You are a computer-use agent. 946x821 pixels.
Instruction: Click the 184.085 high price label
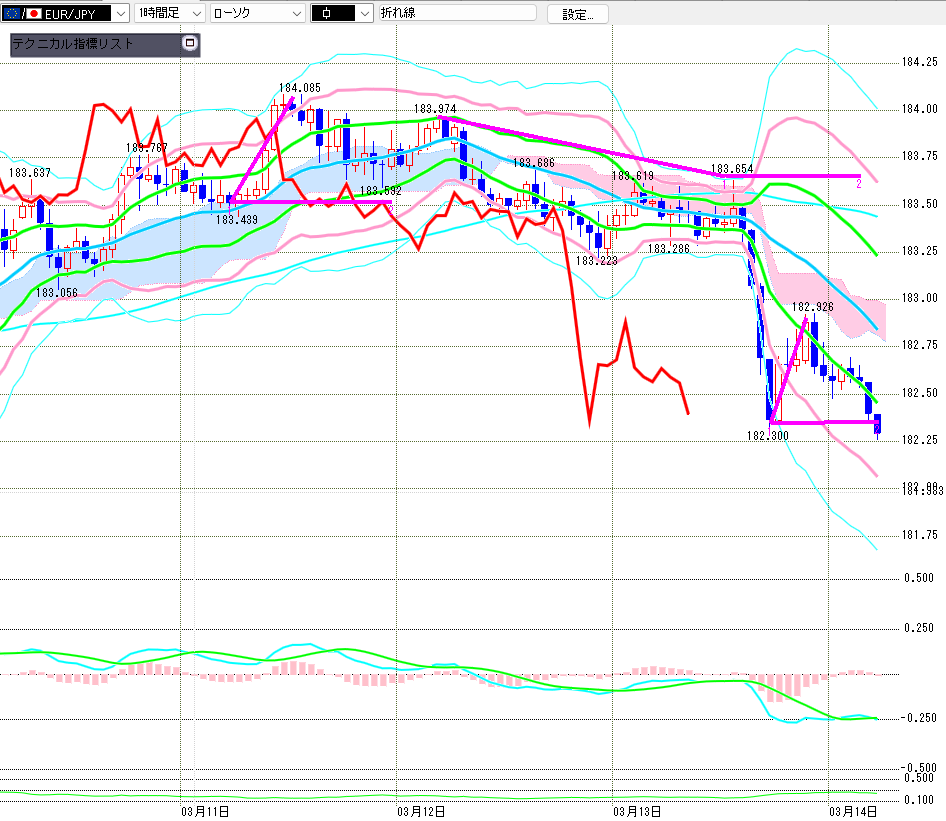299,88
